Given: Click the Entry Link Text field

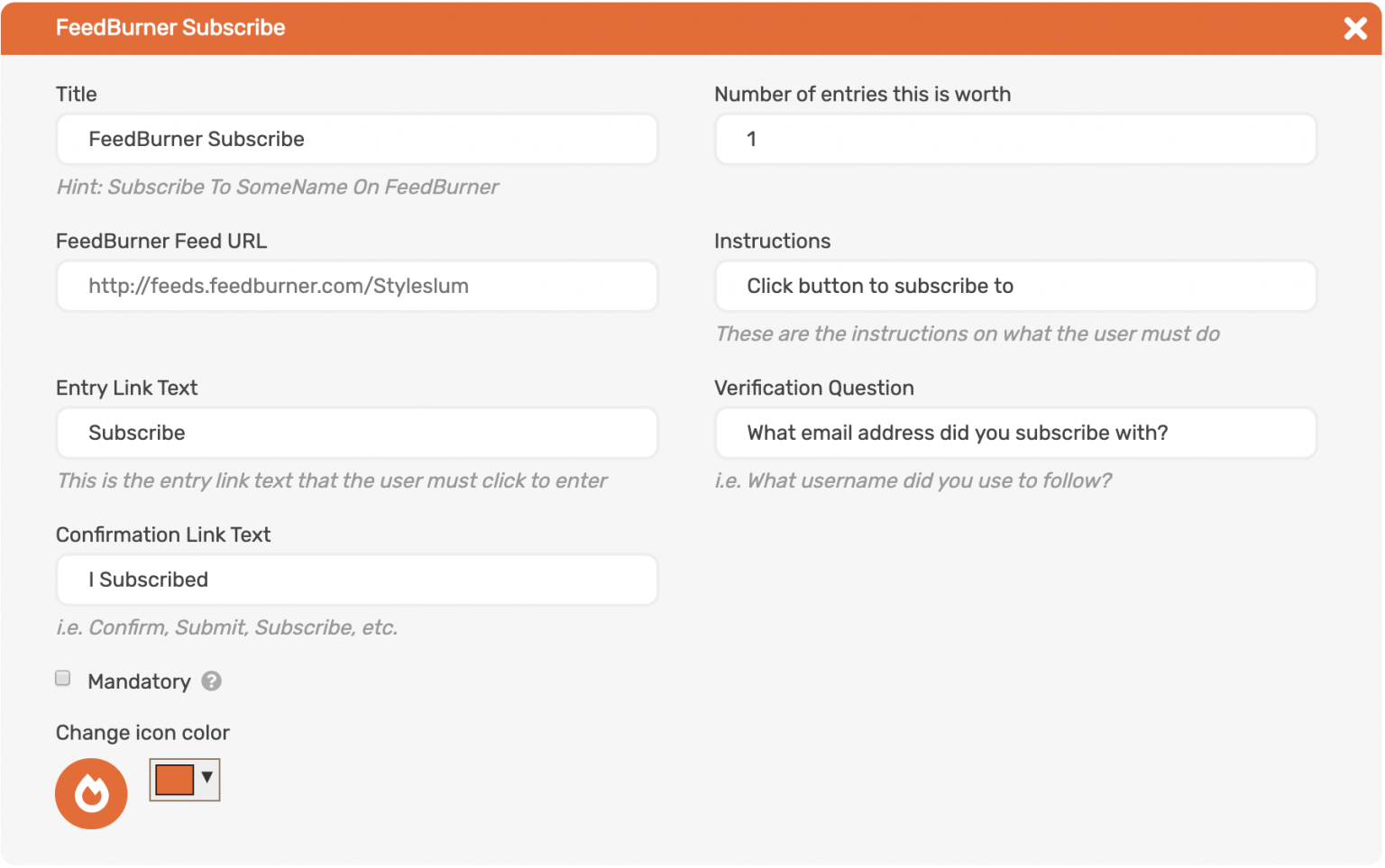Looking at the screenshot, I should pos(357,433).
